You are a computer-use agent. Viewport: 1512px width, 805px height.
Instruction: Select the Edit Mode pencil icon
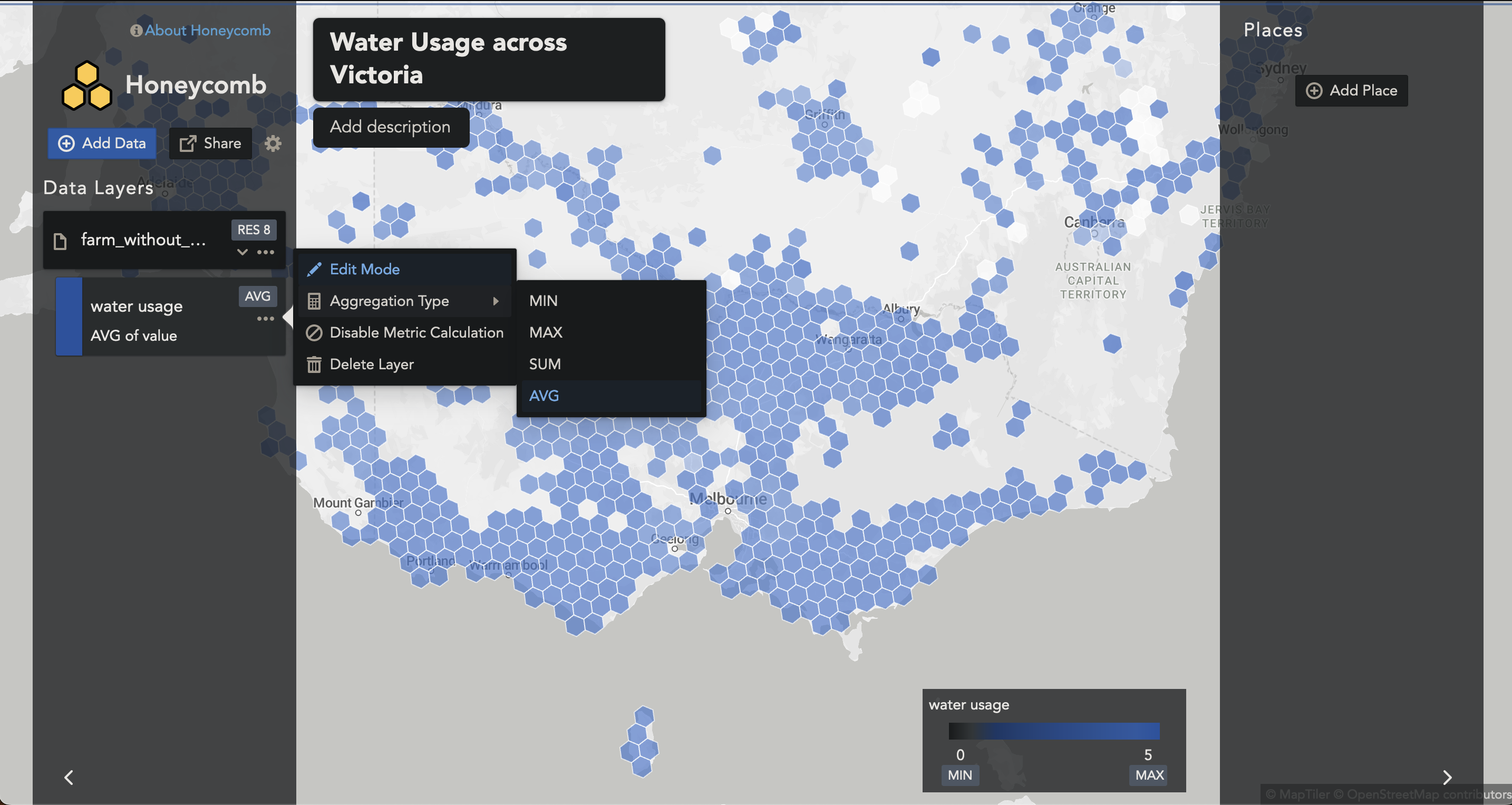(315, 269)
